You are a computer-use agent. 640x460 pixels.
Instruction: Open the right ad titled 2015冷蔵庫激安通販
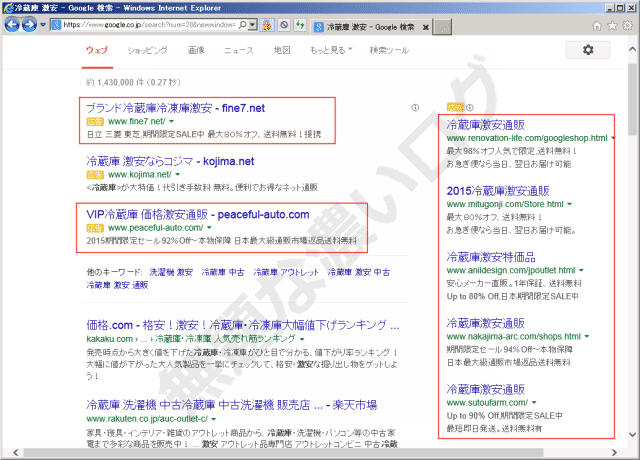pyautogui.click(x=498, y=191)
